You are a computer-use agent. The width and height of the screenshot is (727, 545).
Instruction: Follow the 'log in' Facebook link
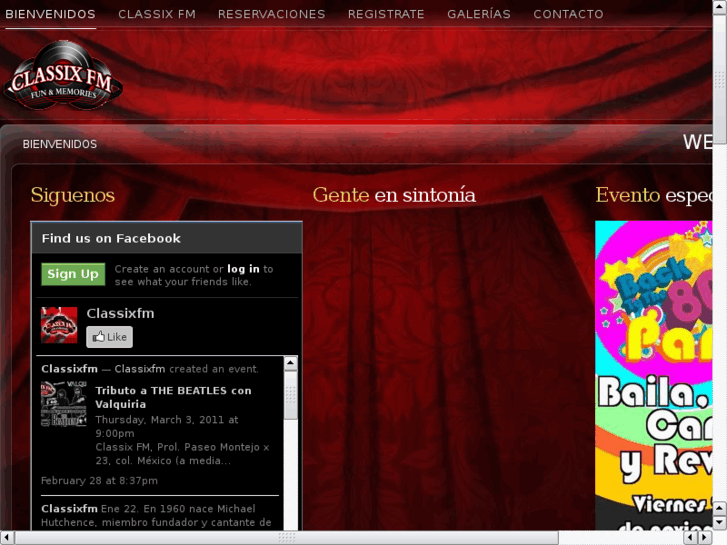[243, 269]
